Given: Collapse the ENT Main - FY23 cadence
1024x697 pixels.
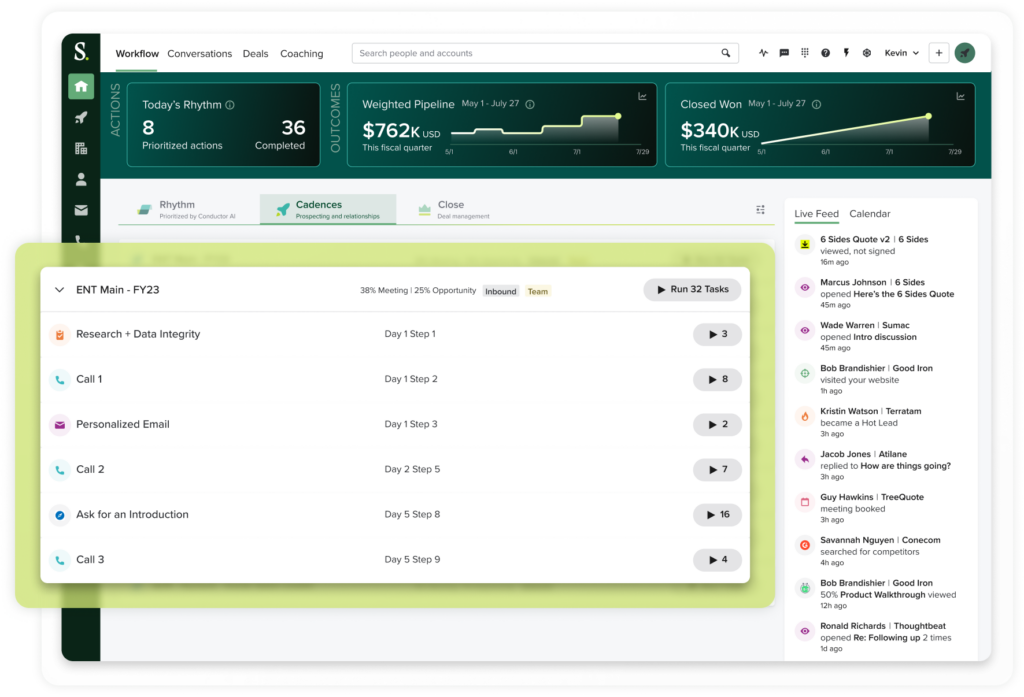Looking at the screenshot, I should [x=59, y=289].
